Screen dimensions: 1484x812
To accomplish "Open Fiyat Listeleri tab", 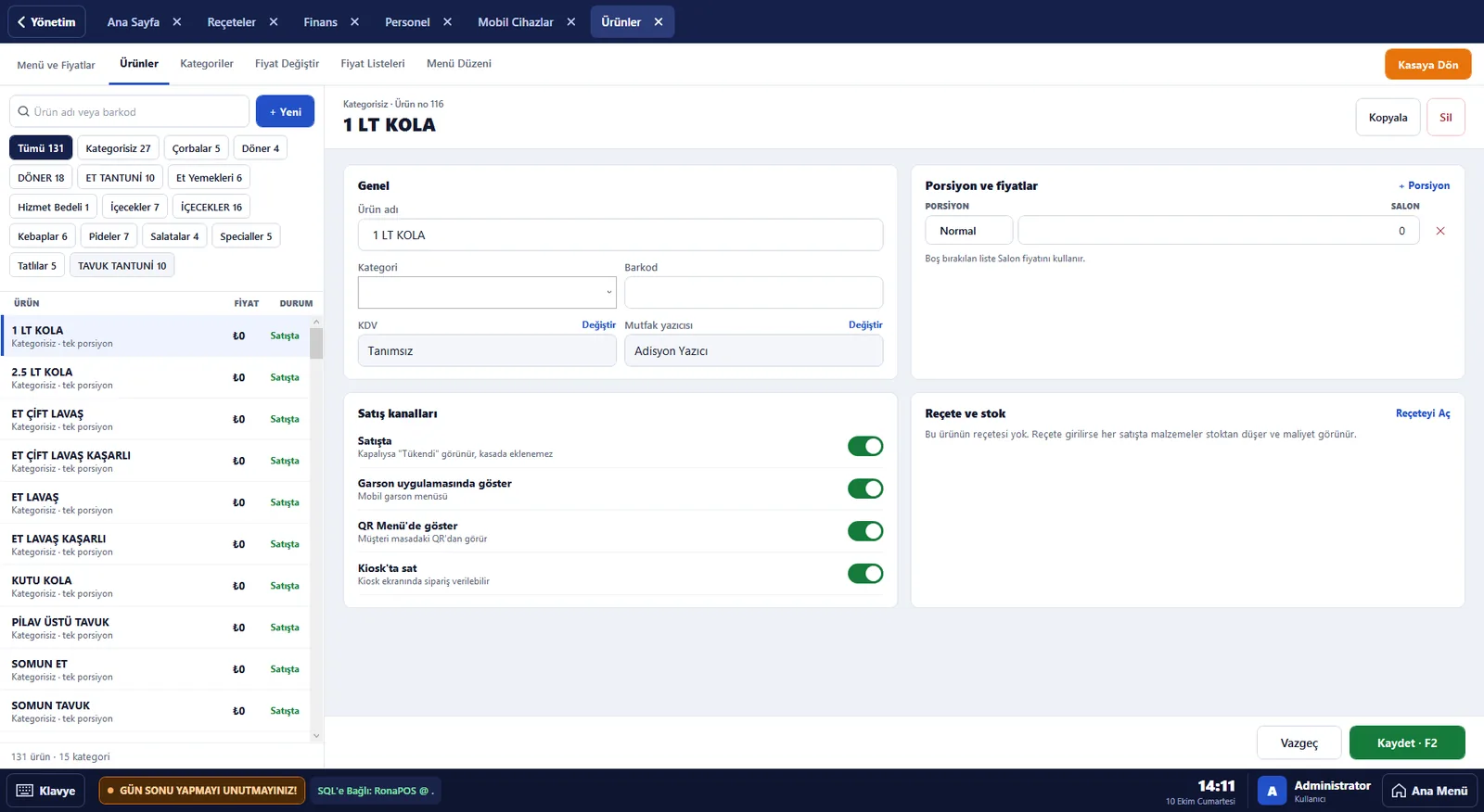I will click(373, 64).
